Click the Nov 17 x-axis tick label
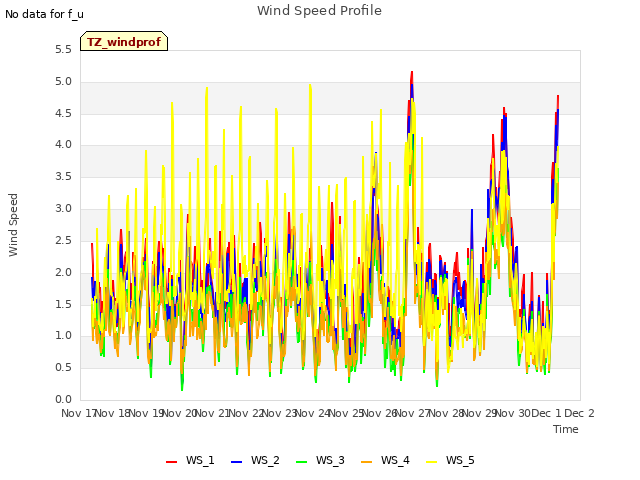This screenshot has height=480, width=640. tap(78, 413)
